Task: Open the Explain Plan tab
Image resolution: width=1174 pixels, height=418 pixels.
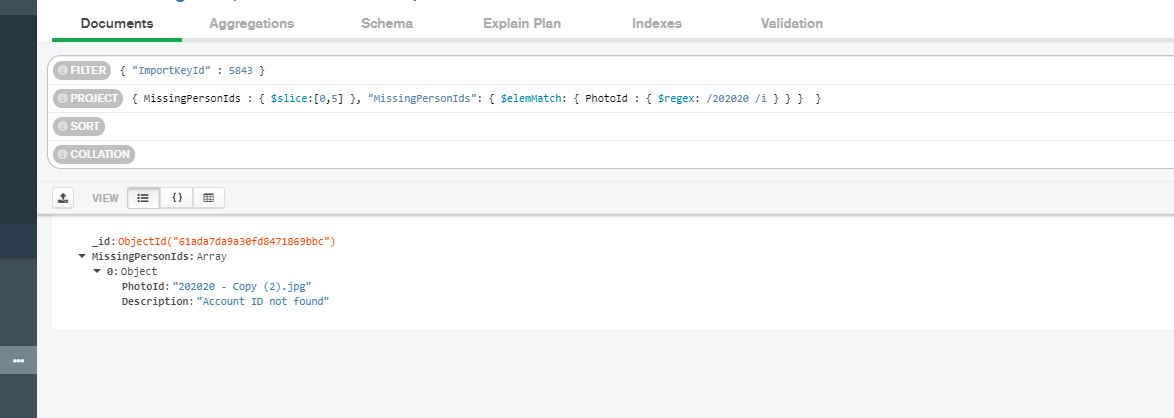Action: click(x=522, y=23)
